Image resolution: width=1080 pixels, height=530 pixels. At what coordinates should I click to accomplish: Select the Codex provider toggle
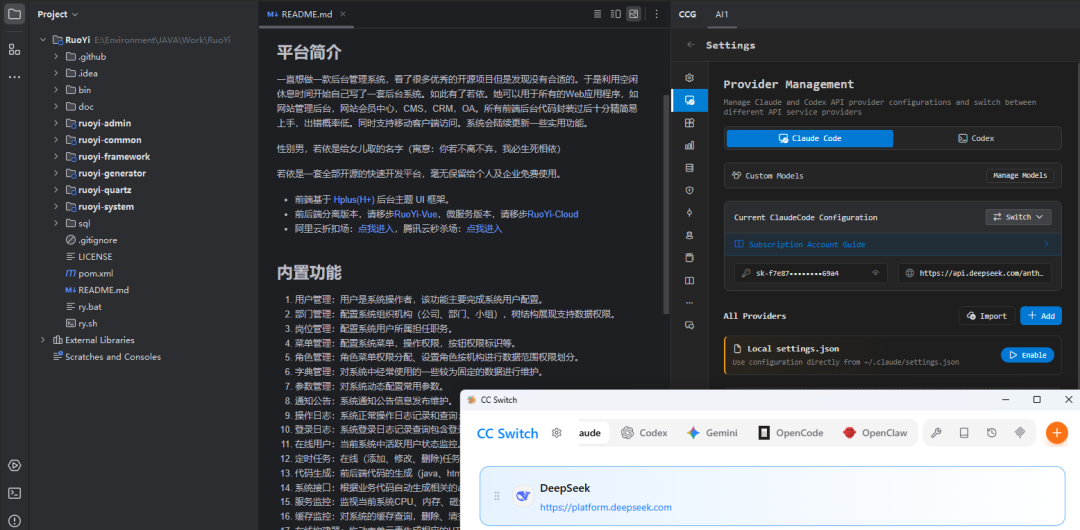pyautogui.click(x=976, y=139)
